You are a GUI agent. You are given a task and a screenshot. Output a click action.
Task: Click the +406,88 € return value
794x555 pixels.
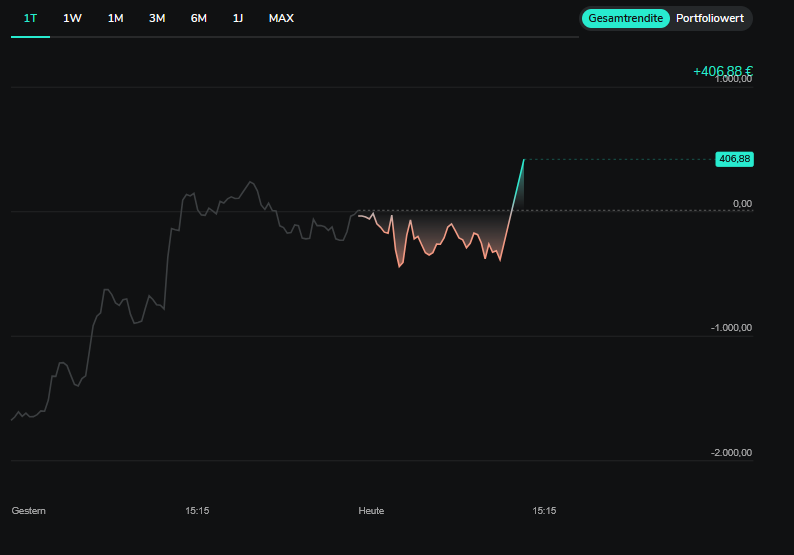723,71
